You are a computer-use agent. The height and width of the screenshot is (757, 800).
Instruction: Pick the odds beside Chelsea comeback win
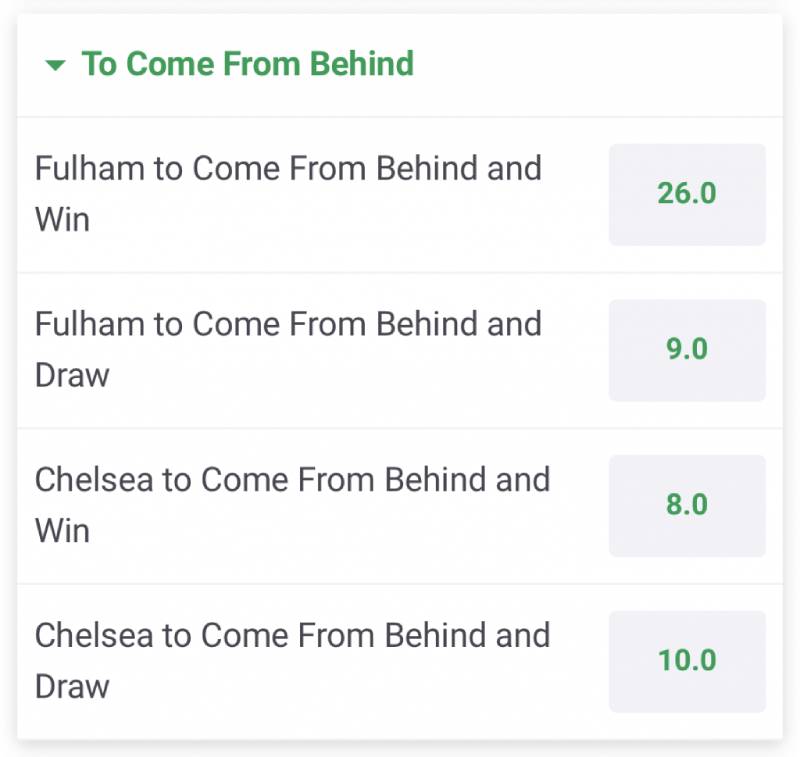[x=687, y=505]
